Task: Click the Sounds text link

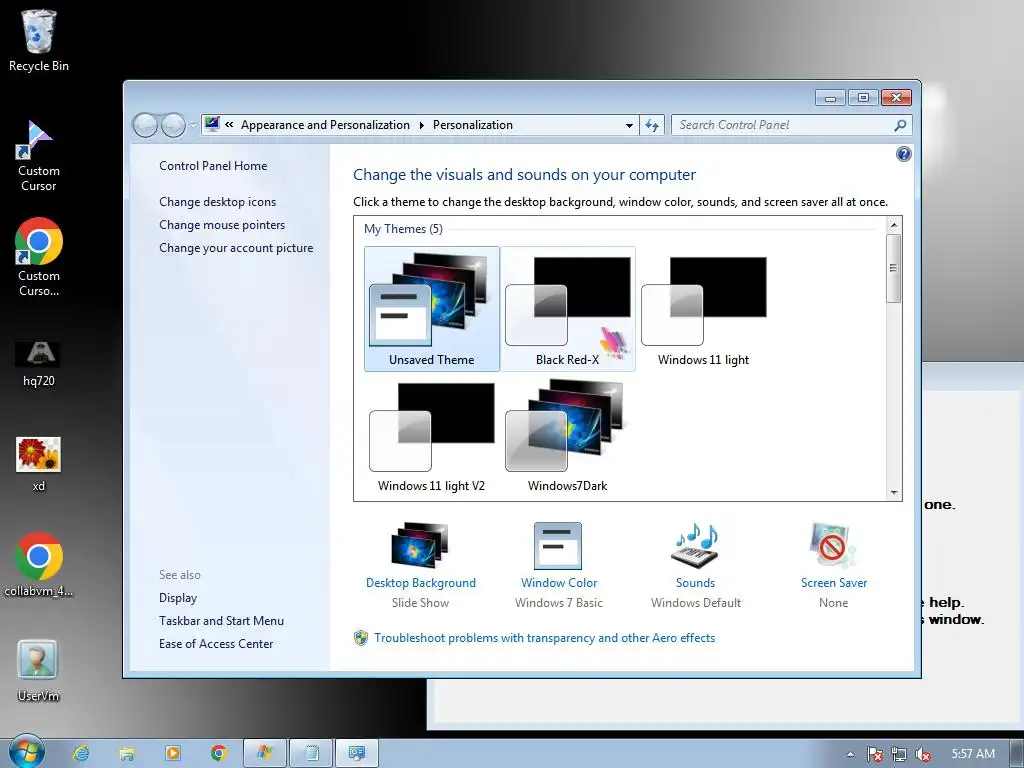Action: pyautogui.click(x=696, y=583)
